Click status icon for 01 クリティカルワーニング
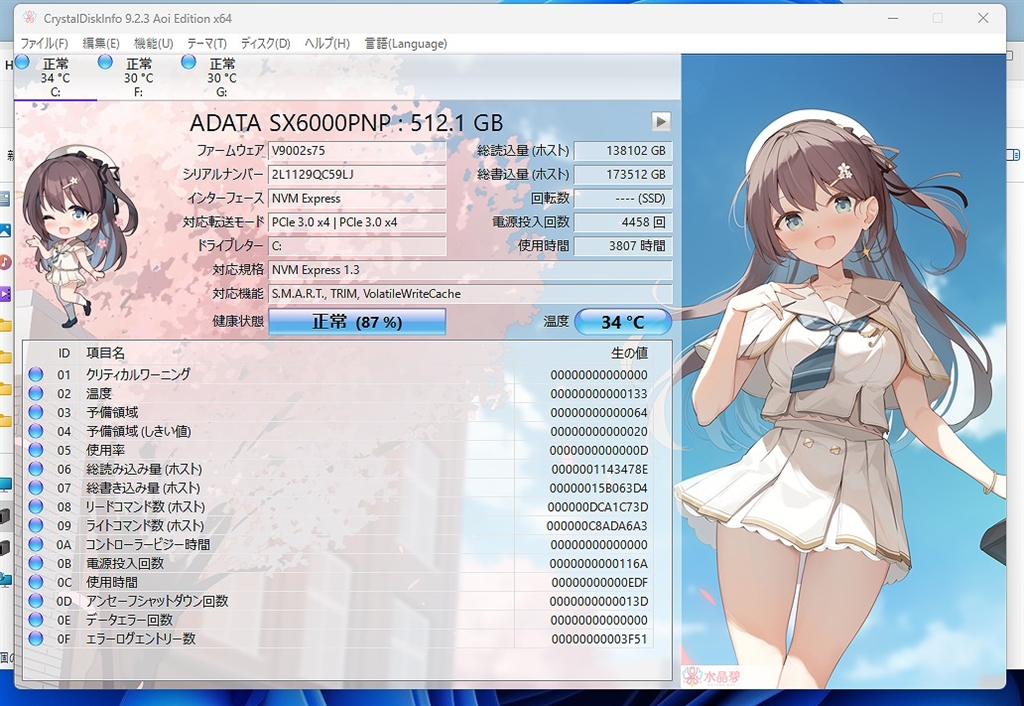The width and height of the screenshot is (1024, 706). [x=36, y=374]
